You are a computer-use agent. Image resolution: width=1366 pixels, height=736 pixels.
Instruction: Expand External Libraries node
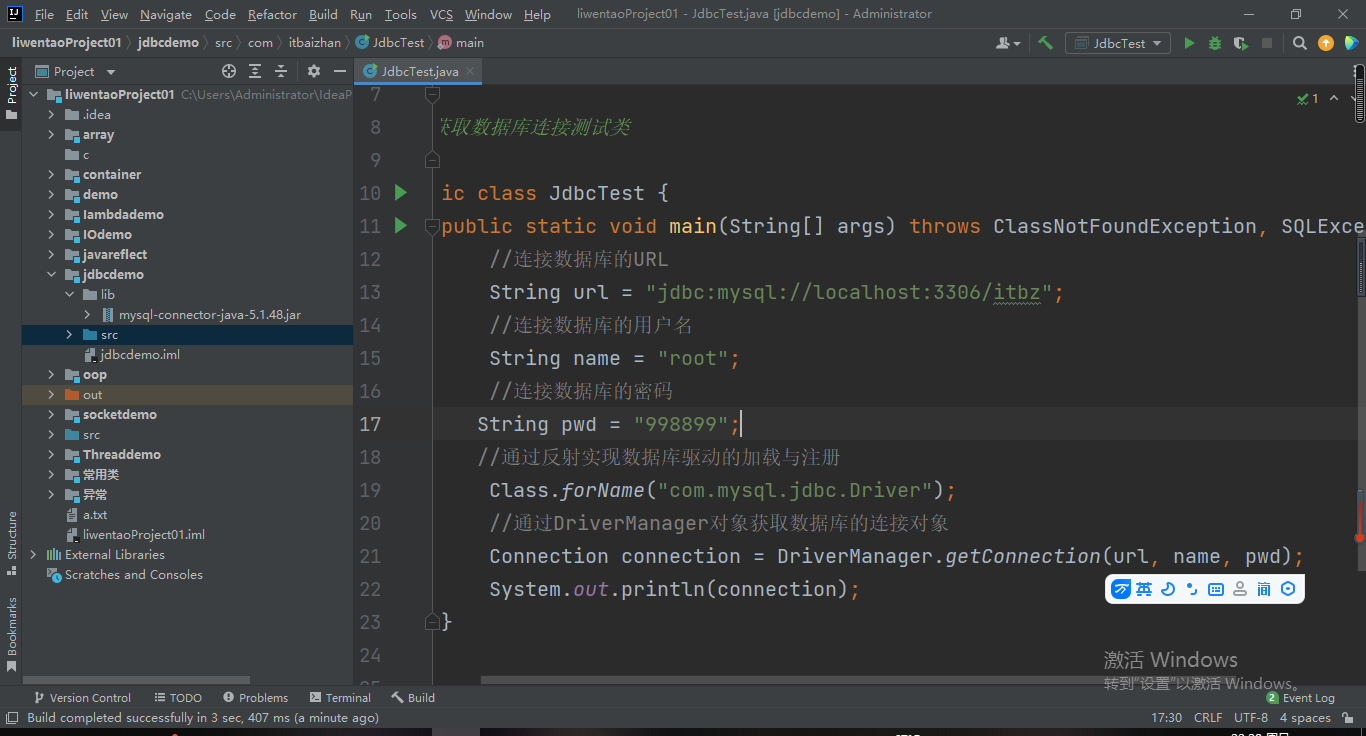pyautogui.click(x=33, y=554)
